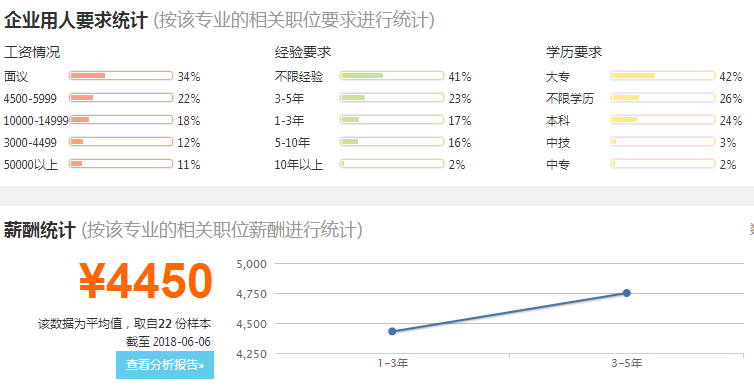This screenshot has height=388, width=754.
Task: Click the 4500-5999 salary progress bar
Action: tap(121, 98)
